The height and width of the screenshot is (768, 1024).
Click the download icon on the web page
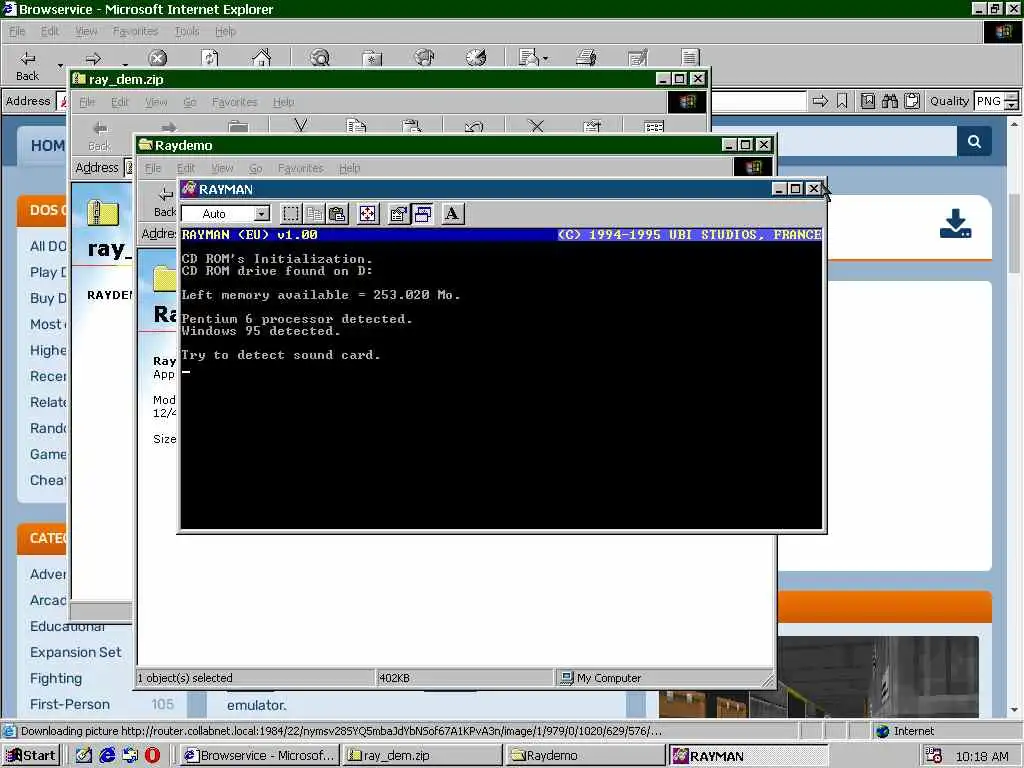click(x=955, y=224)
